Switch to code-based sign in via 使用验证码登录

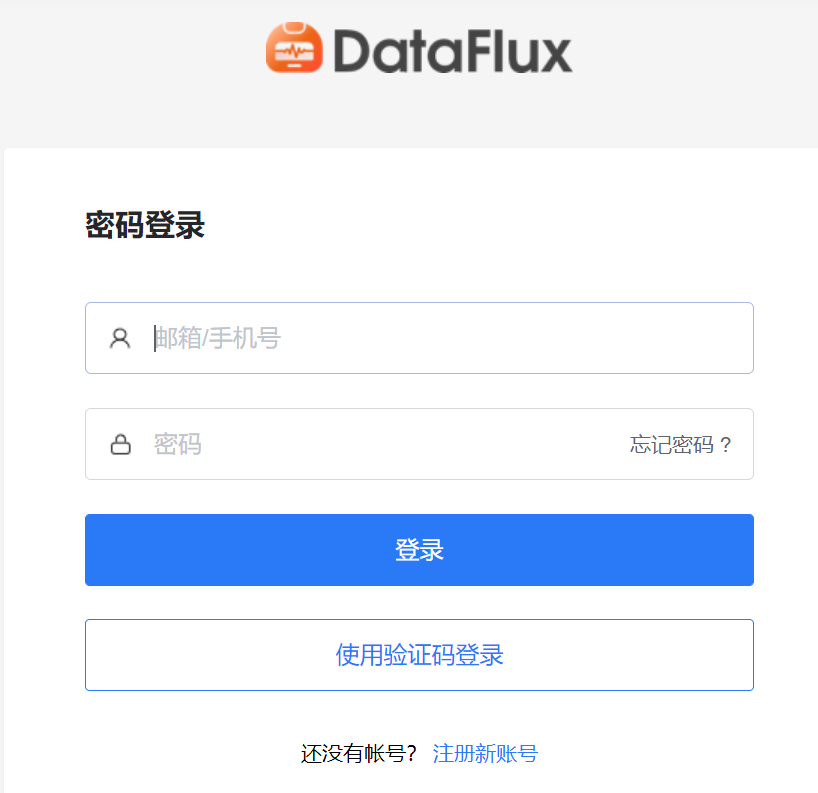[418, 655]
